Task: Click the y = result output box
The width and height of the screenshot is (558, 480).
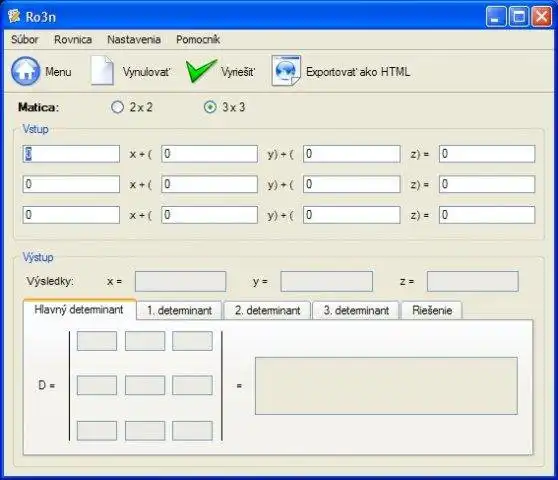Action: [327, 281]
